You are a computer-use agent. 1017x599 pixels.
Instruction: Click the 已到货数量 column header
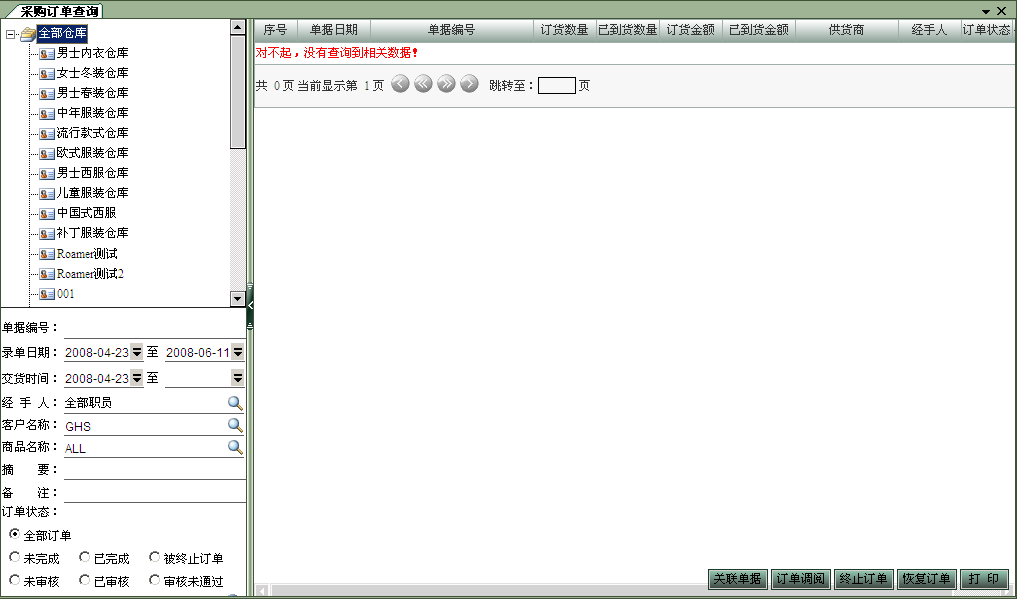pos(628,30)
